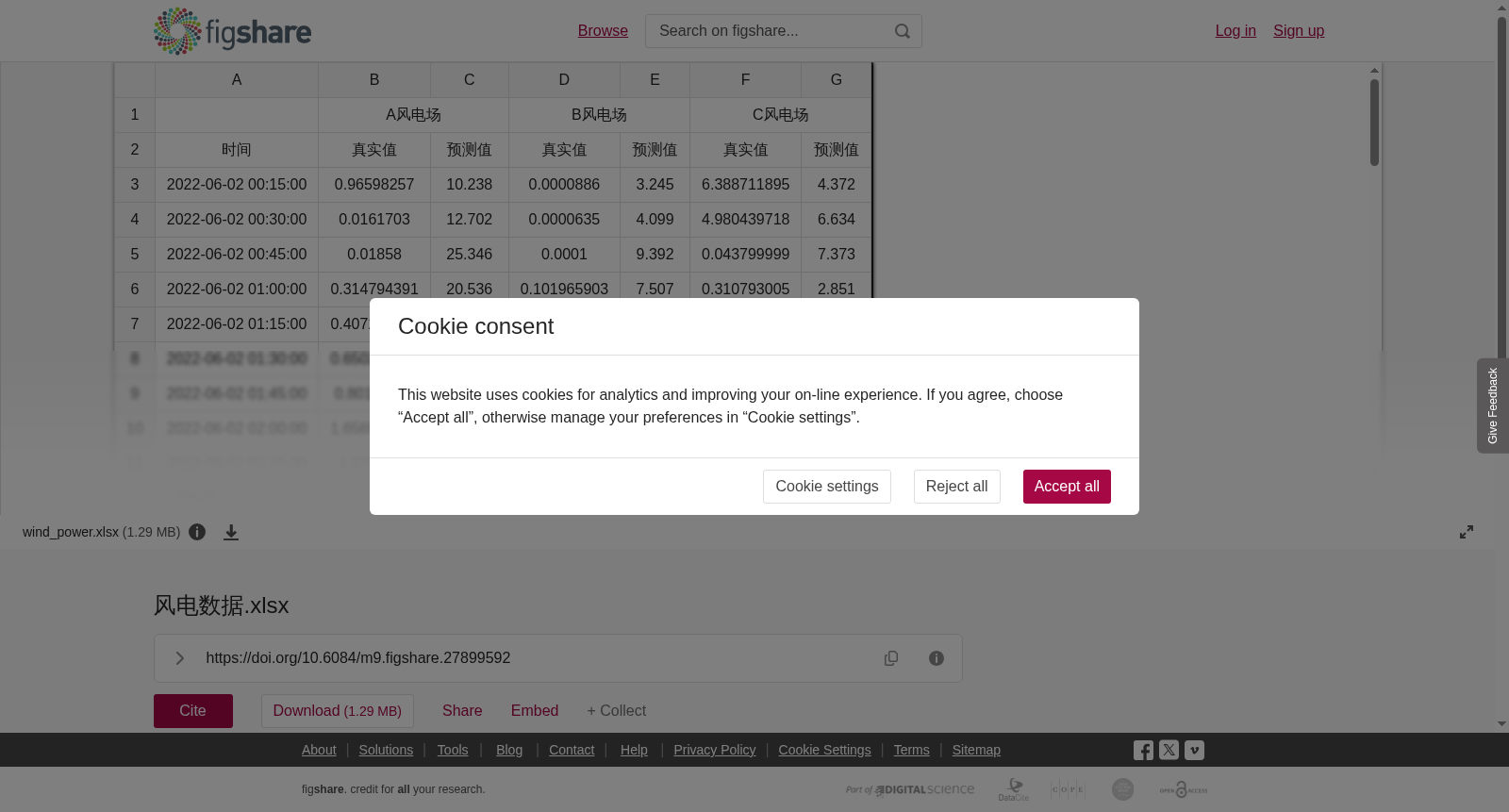The image size is (1509, 812).
Task: Click the Browse link
Action: 603,31
